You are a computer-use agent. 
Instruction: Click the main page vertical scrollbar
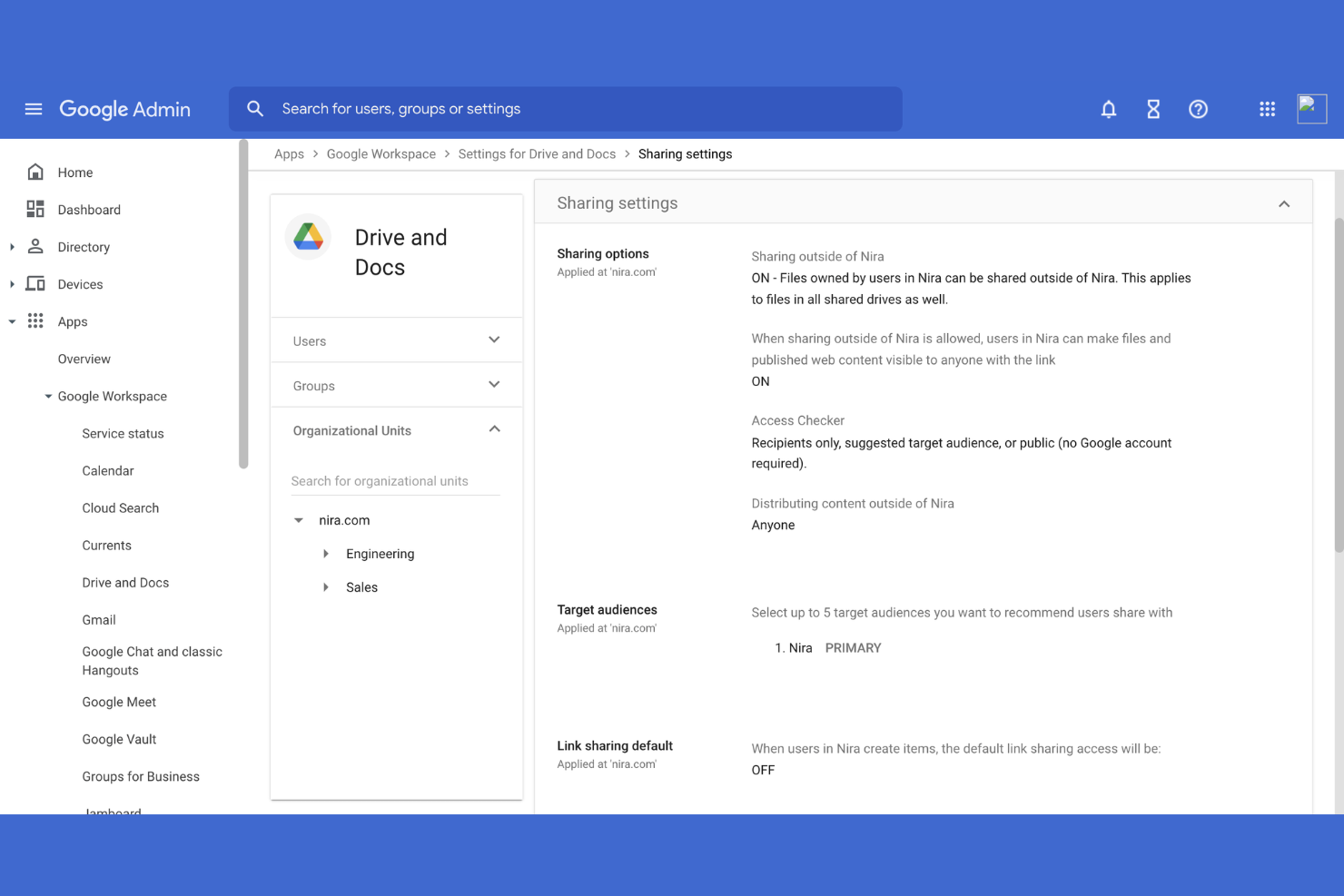[1339, 385]
